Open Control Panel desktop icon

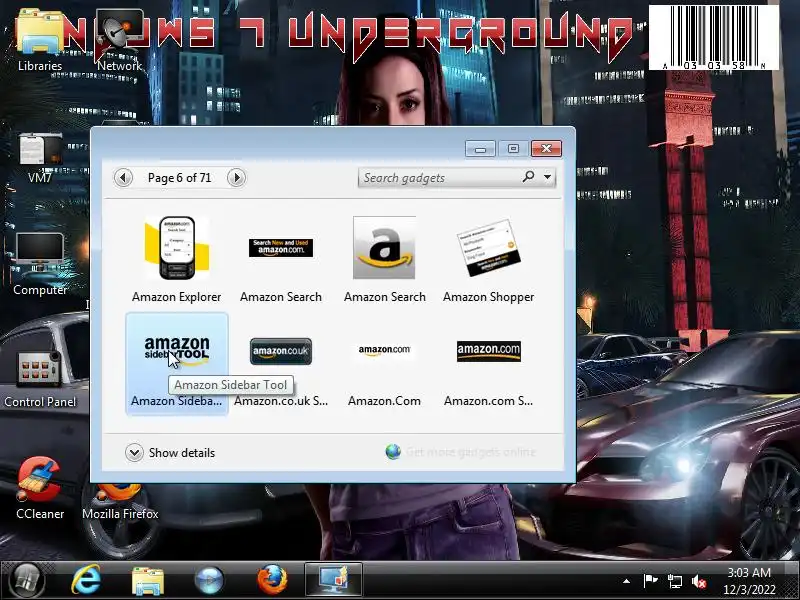coord(40,379)
